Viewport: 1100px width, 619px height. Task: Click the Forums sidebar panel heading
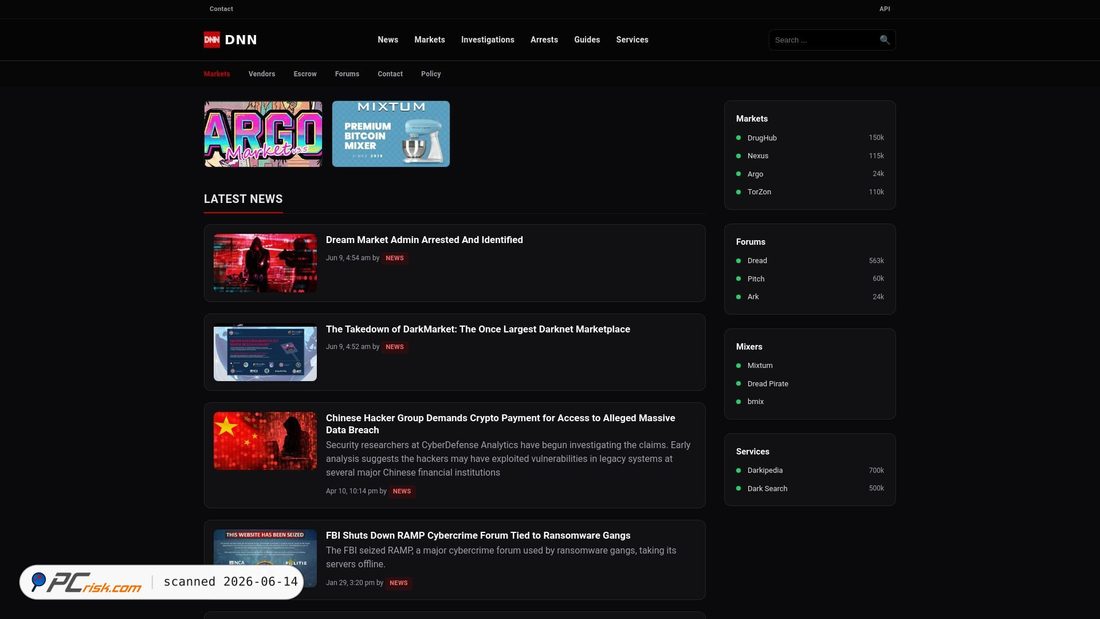pos(751,241)
